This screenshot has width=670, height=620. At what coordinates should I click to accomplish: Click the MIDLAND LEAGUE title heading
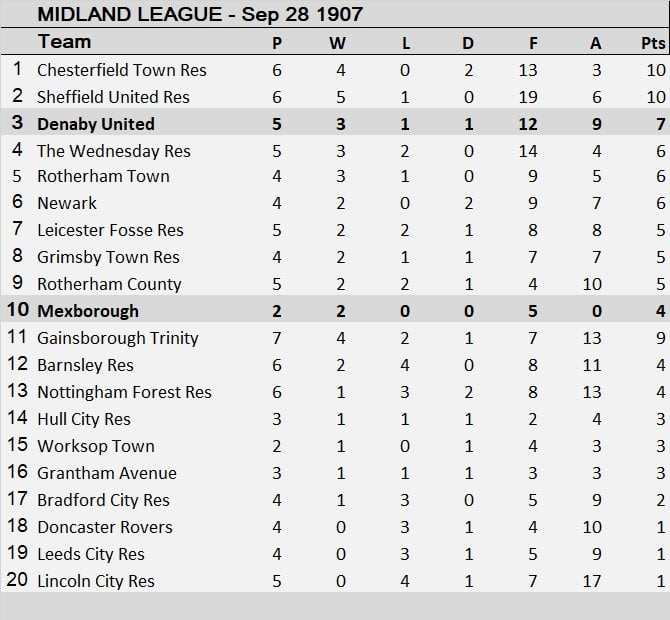199,14
